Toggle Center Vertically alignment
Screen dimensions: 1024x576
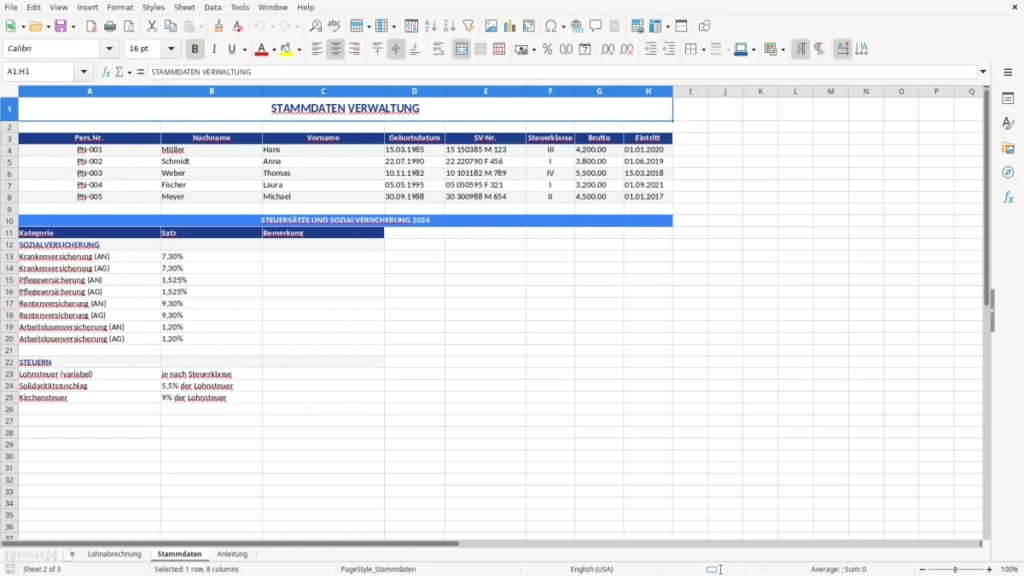coord(396,49)
